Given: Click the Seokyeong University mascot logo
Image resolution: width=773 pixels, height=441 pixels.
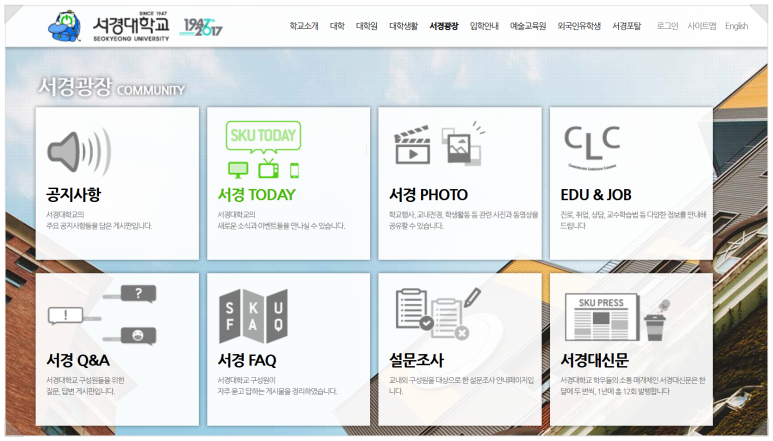Looking at the screenshot, I should [65, 26].
